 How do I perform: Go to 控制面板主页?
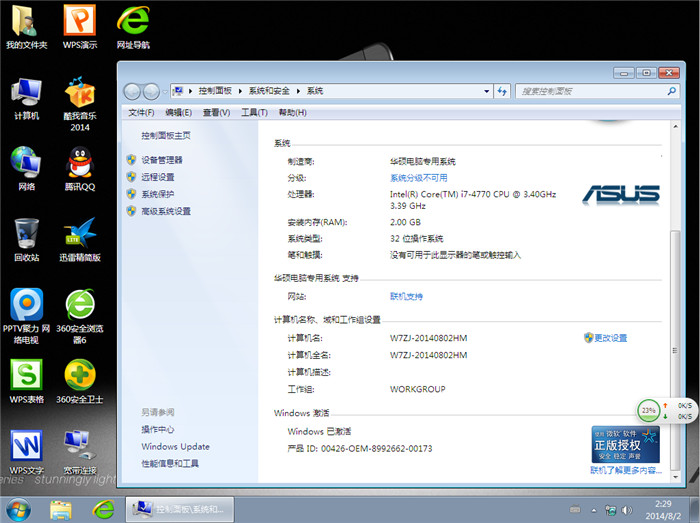point(166,135)
